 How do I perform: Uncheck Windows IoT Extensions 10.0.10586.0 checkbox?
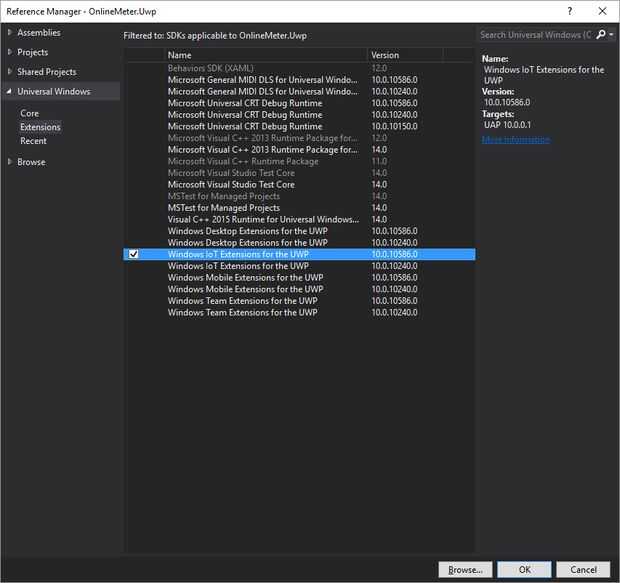point(134,254)
